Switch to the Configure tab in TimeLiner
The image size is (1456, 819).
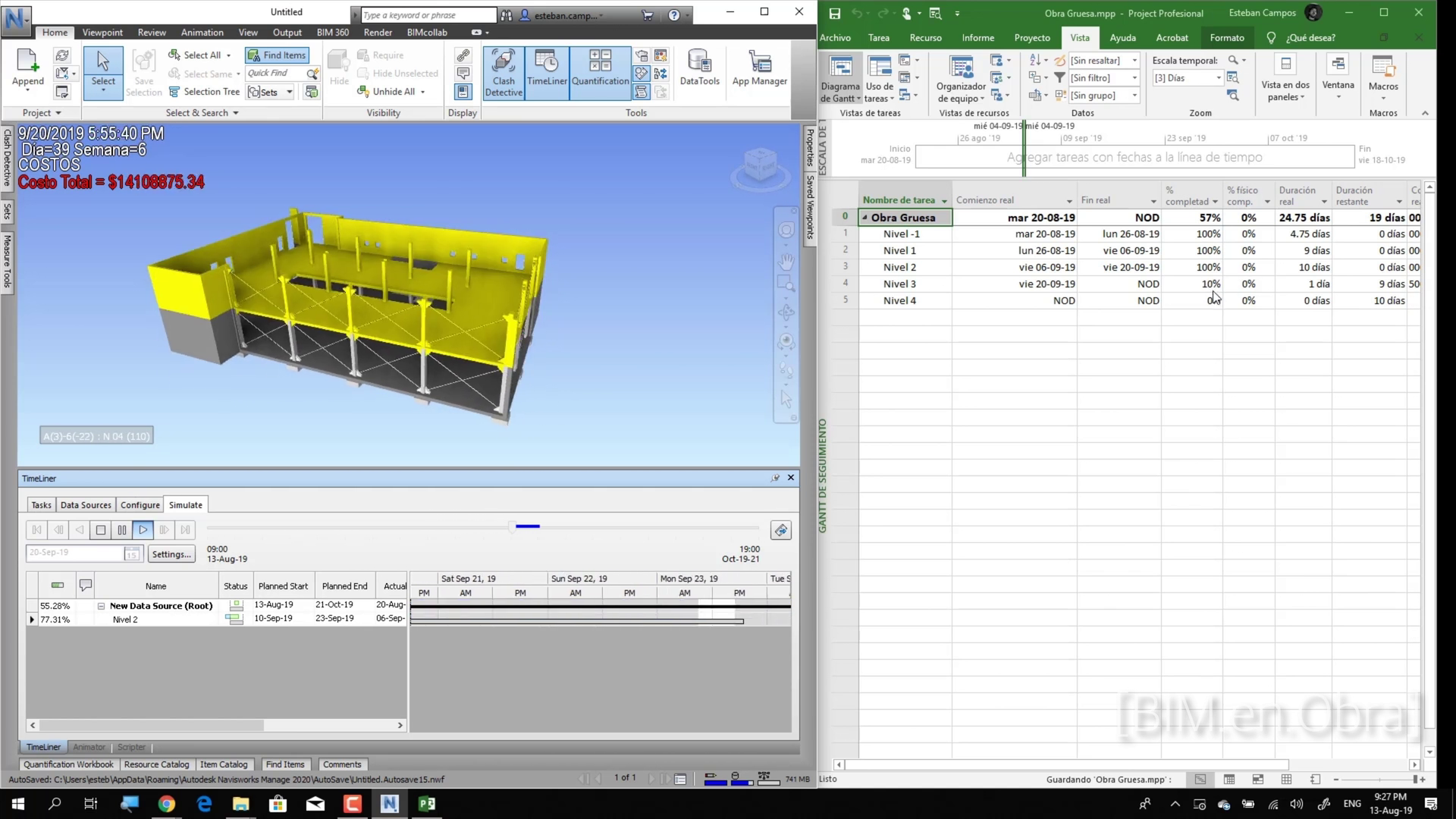tap(140, 505)
